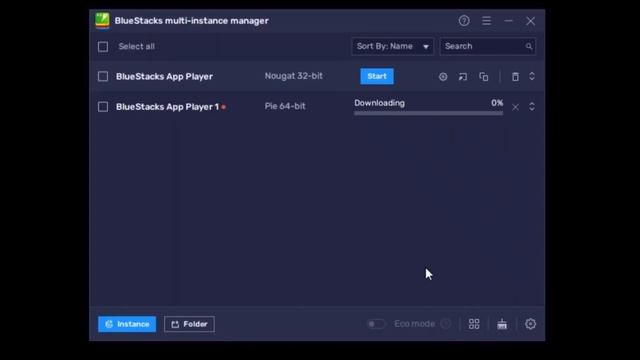
Task: Open settings gear for BlueStacks App Player
Action: 443,77
